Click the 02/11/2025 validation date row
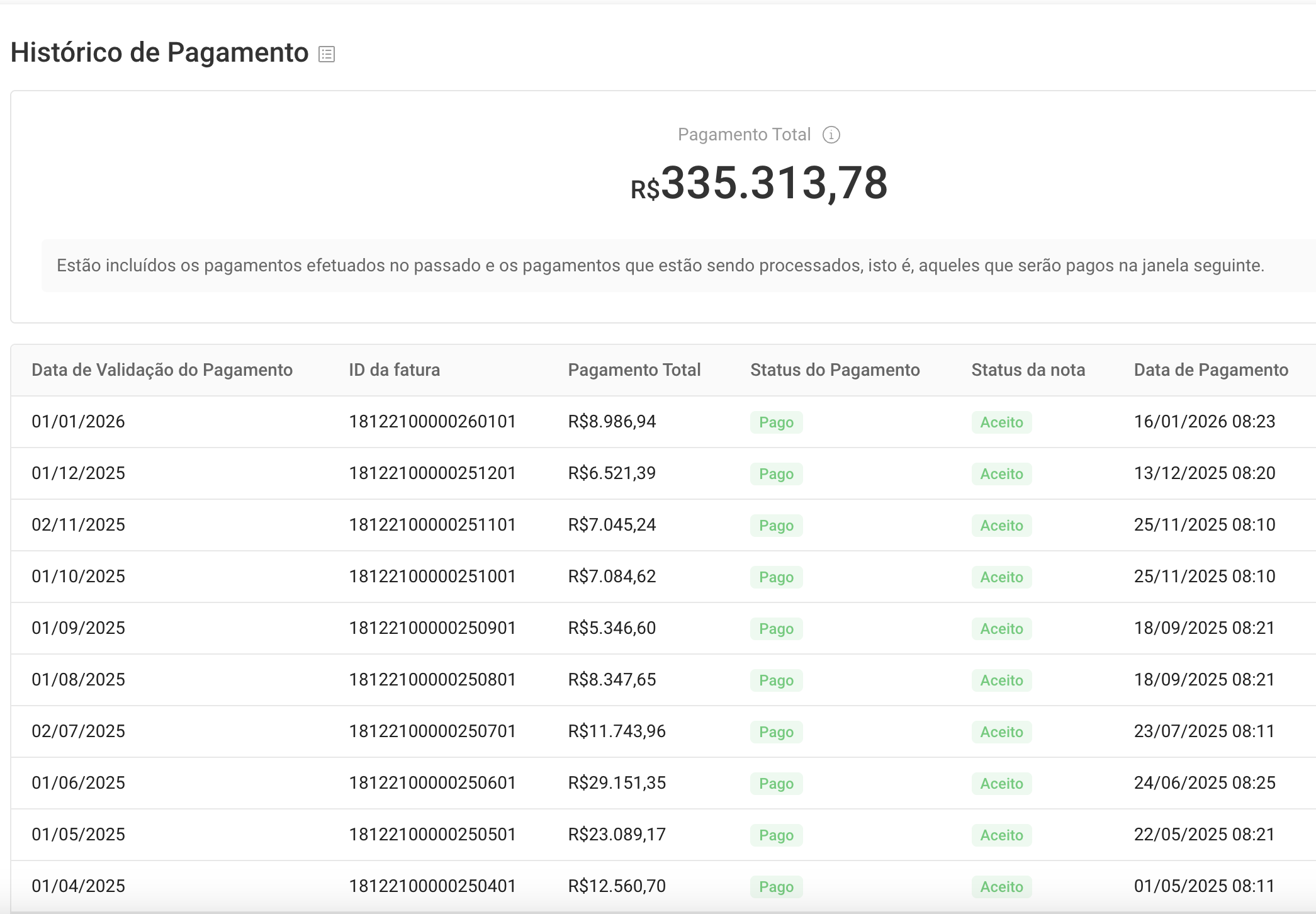This screenshot has height=914, width=1316. pos(79,525)
